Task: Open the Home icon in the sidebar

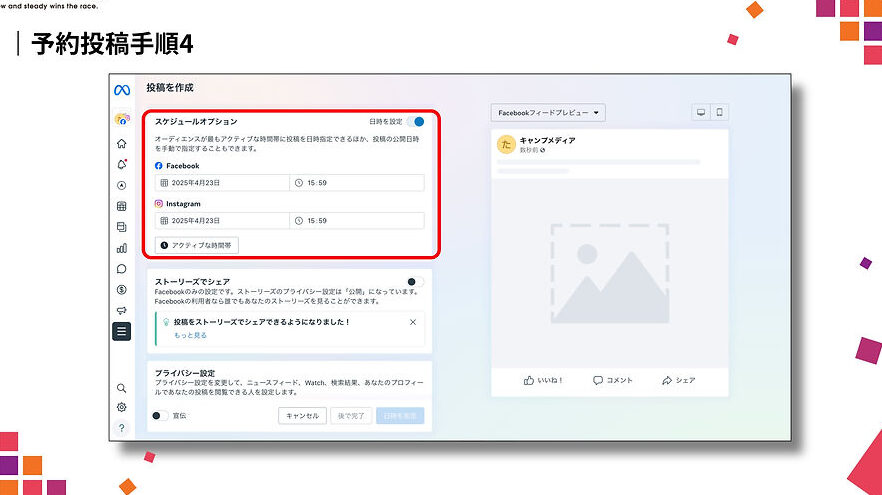Action: 121,144
